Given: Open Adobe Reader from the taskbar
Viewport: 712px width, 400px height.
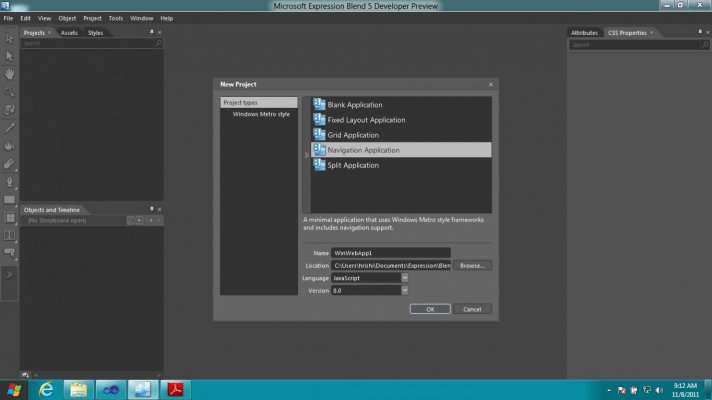Looking at the screenshot, I should [x=175, y=390].
